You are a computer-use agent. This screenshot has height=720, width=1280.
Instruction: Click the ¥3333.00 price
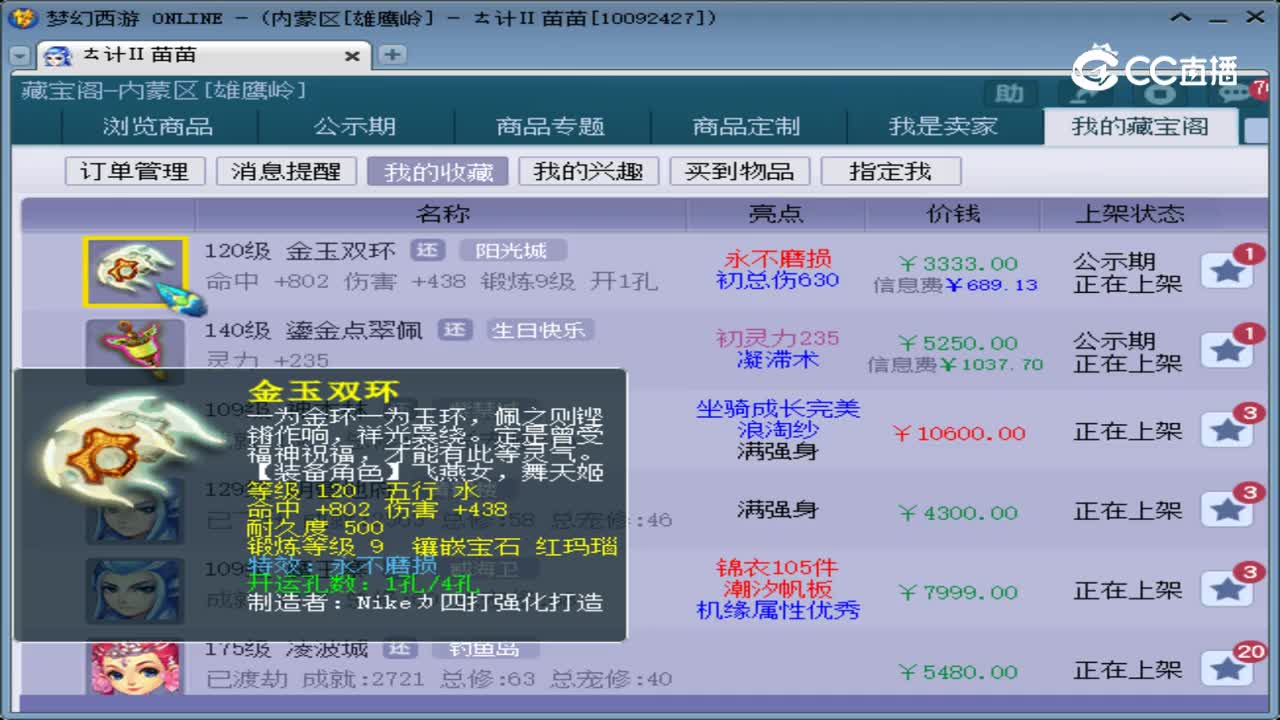pos(957,263)
